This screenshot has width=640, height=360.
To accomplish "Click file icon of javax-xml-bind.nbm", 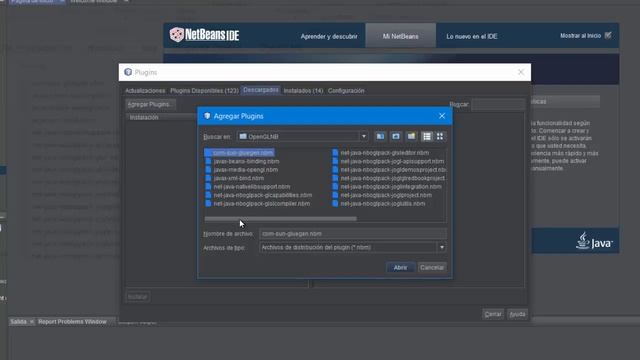I will 208,178.
